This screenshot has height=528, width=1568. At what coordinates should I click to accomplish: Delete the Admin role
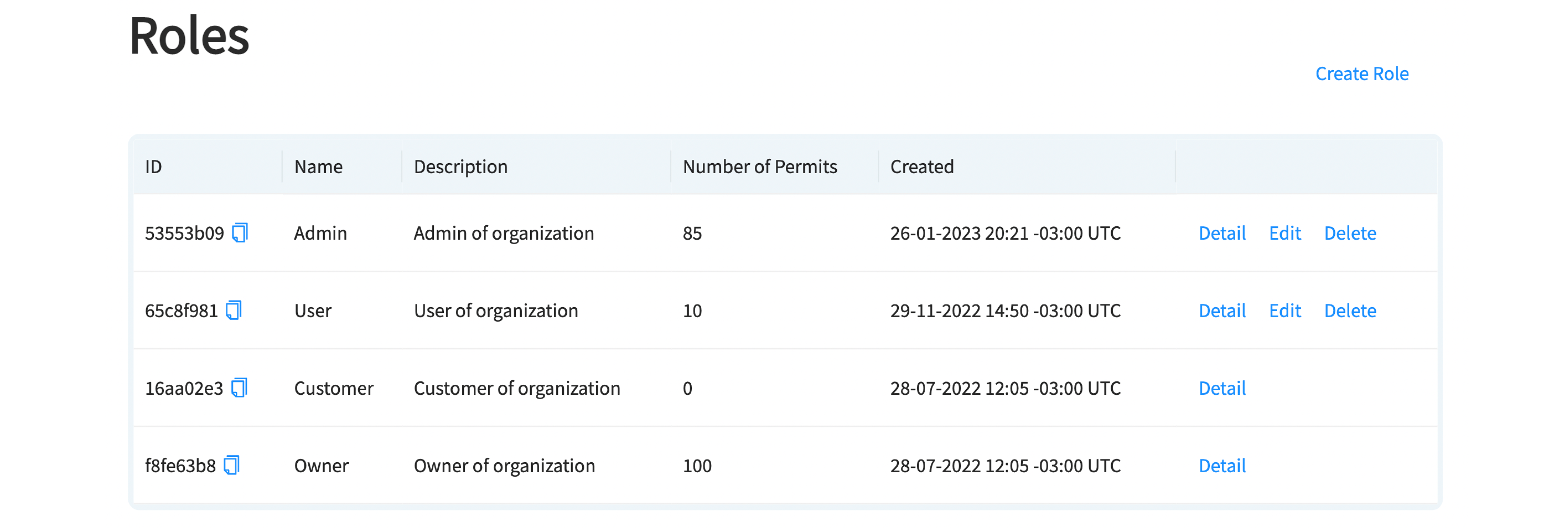[1350, 233]
